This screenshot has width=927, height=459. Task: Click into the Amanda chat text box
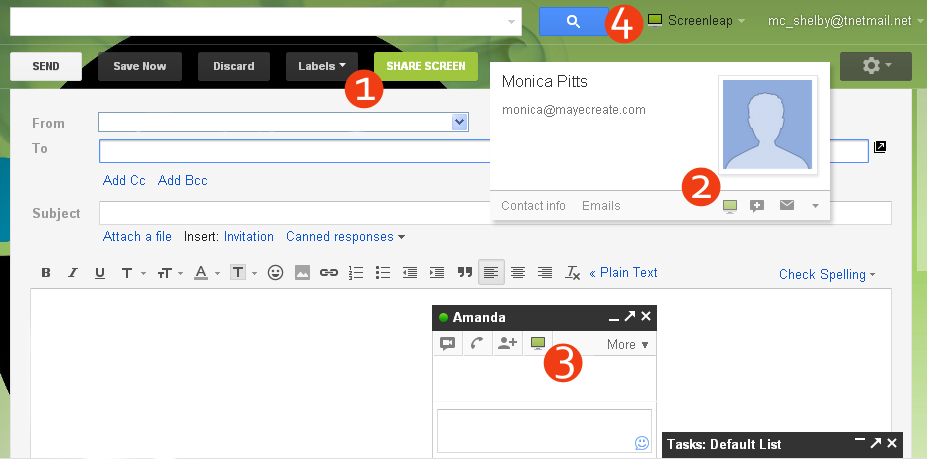[x=544, y=431]
